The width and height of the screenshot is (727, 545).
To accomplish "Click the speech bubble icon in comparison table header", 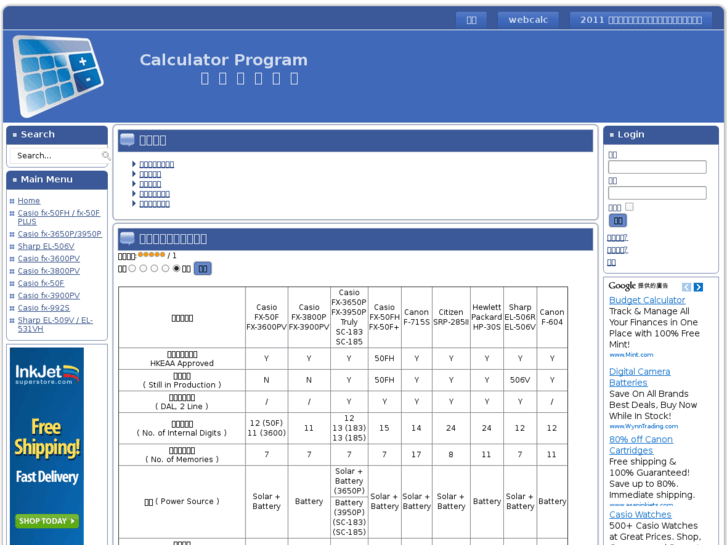I will [127, 238].
